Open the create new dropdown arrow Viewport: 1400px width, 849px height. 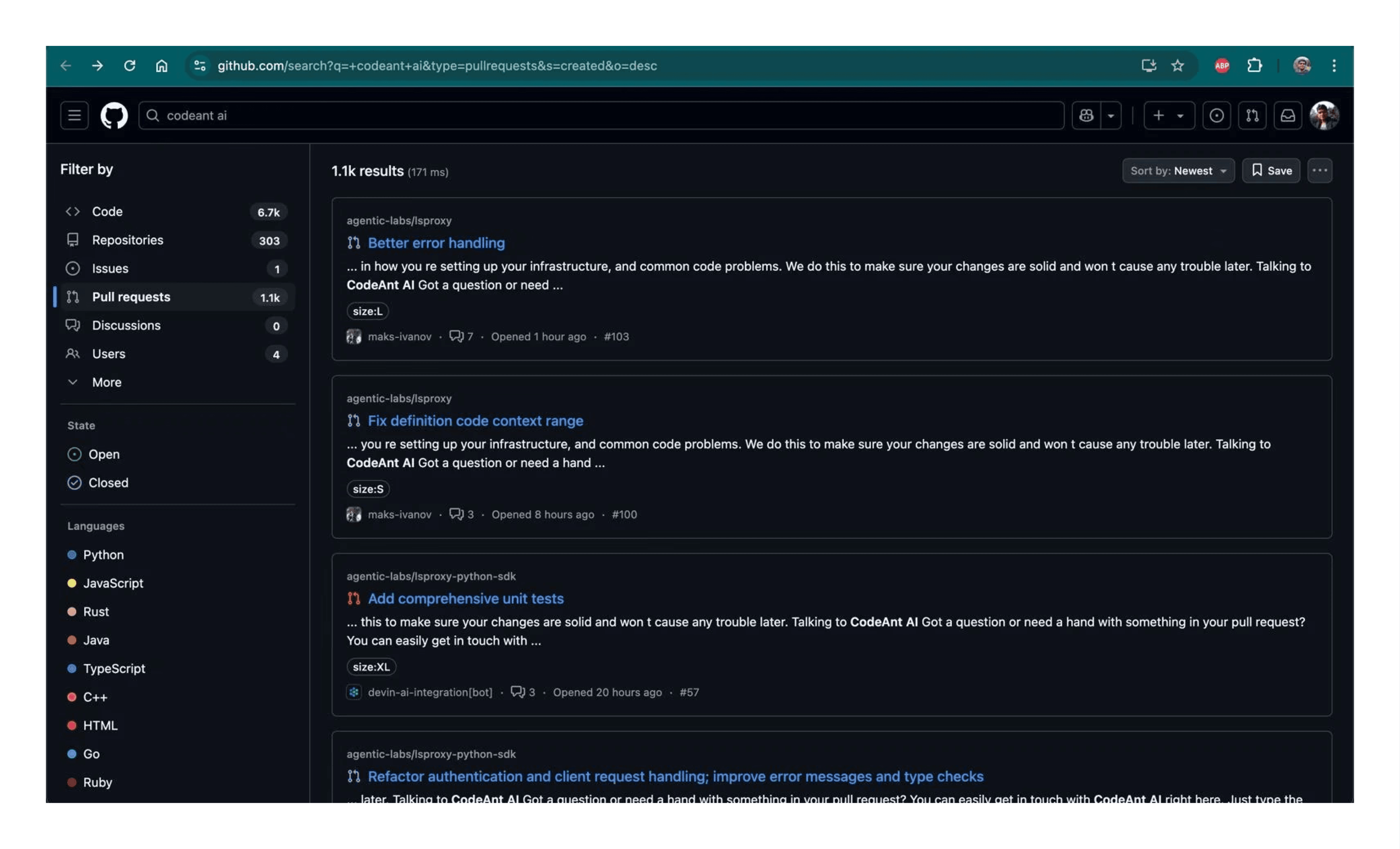1181,115
